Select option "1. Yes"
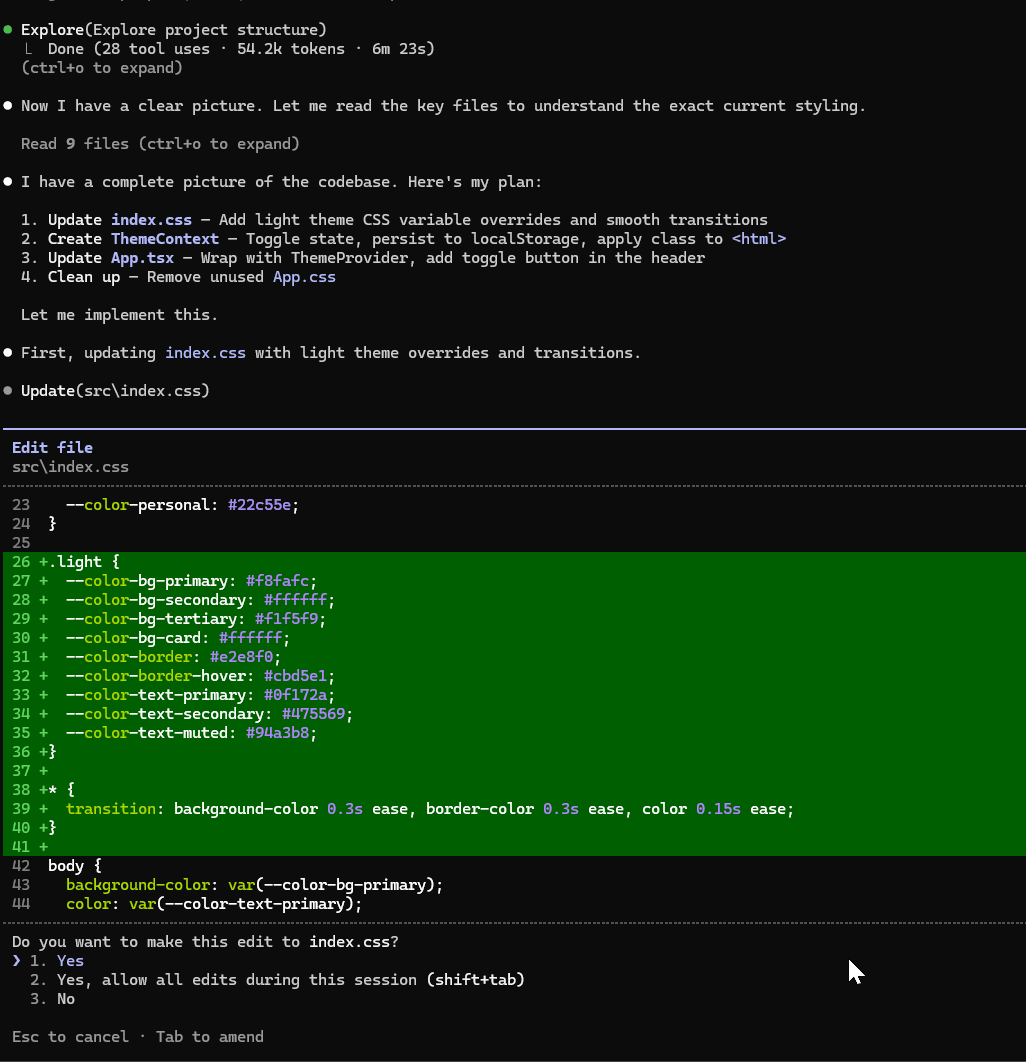This screenshot has width=1026, height=1062. coord(70,961)
